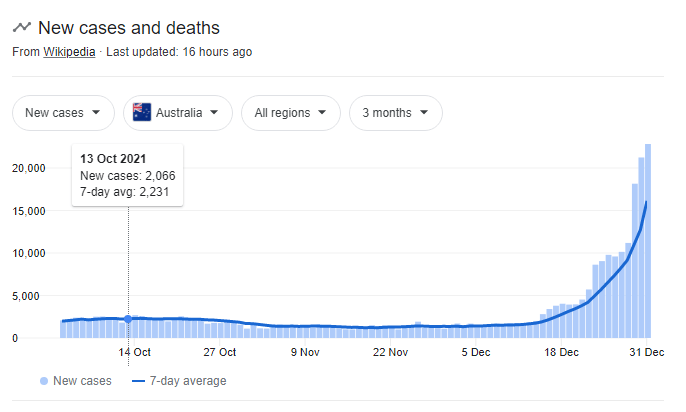Expand the Australia country dropdown arrow
The image size is (686, 412).
(215, 113)
